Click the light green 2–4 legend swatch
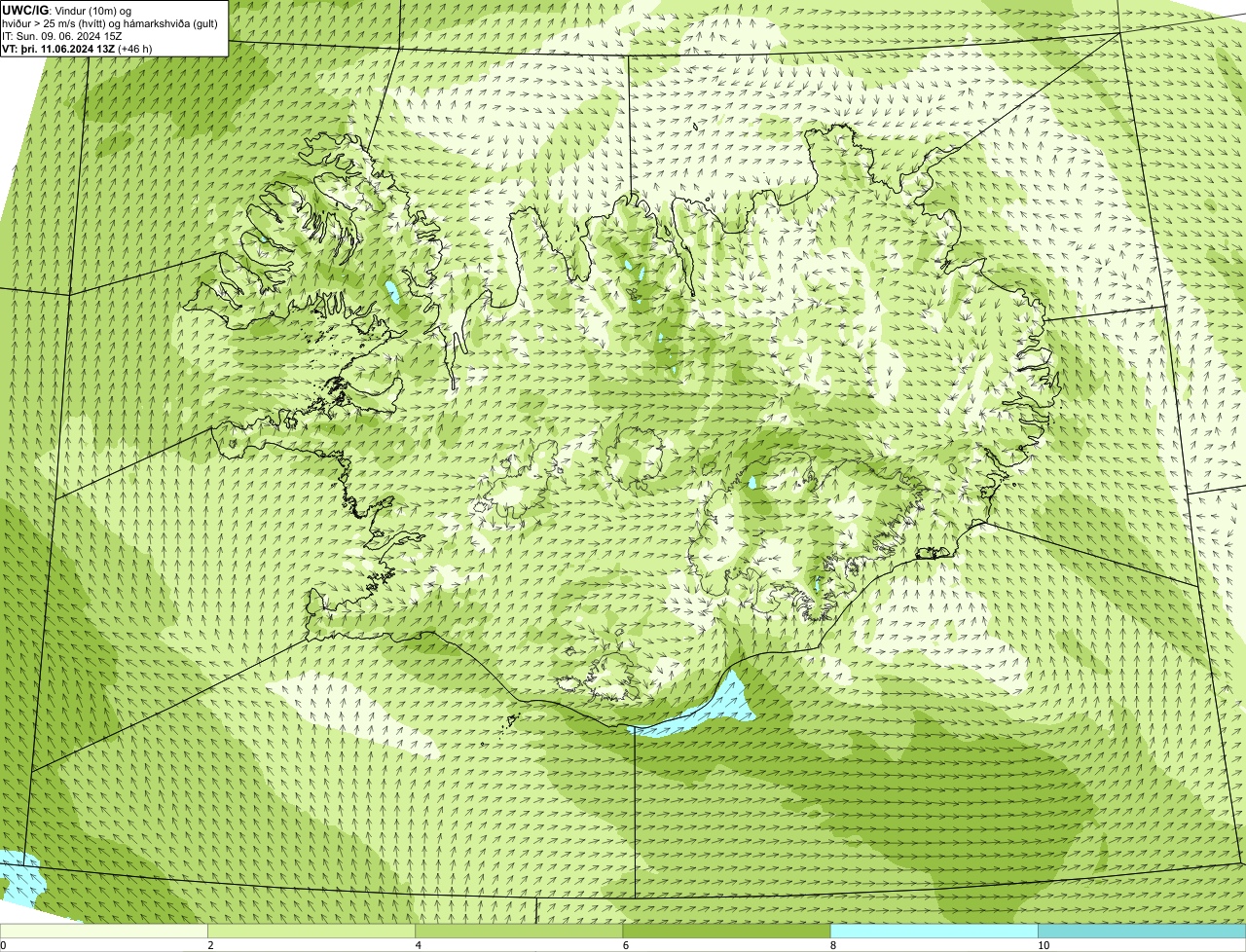 (311, 931)
